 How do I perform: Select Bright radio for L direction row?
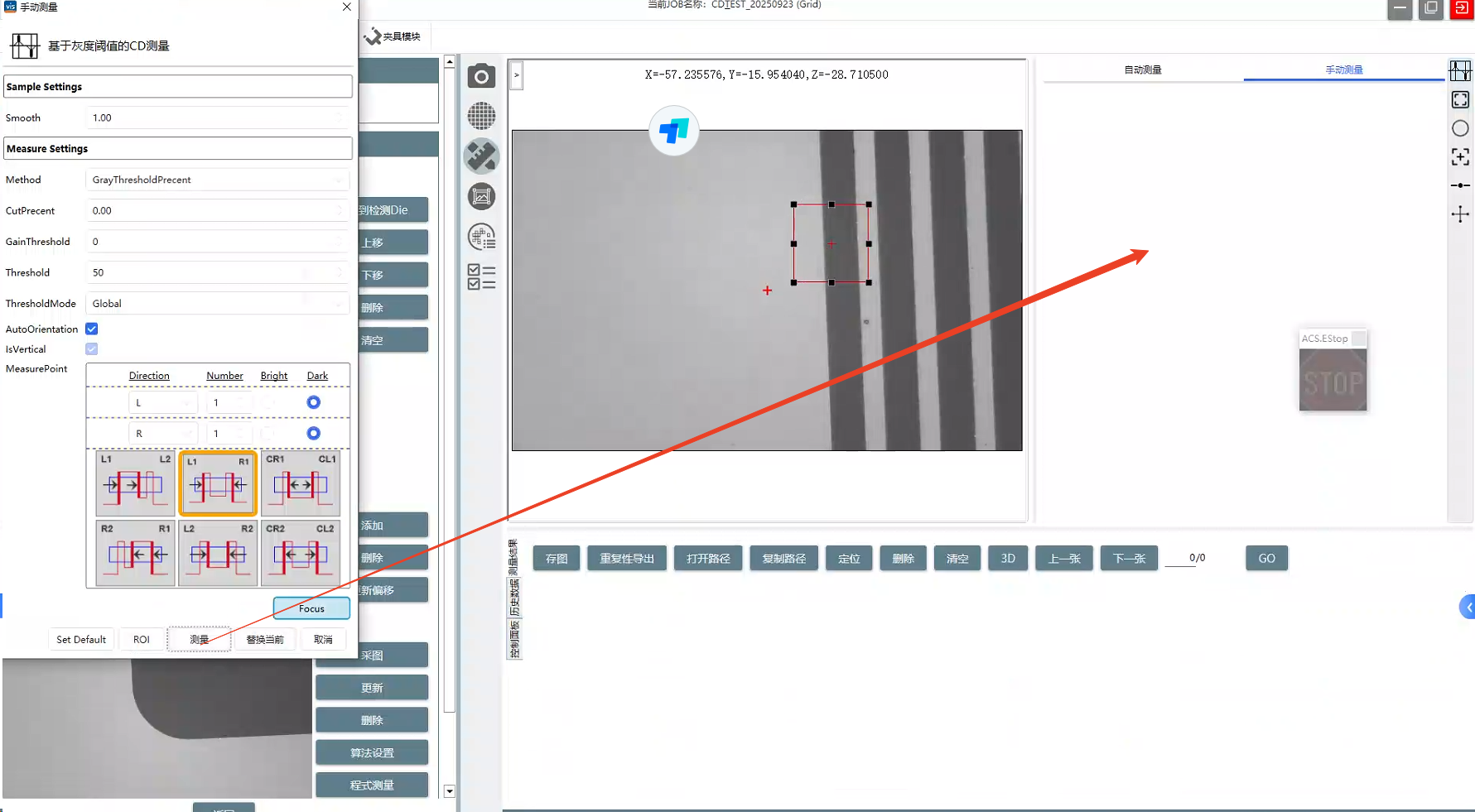[269, 402]
